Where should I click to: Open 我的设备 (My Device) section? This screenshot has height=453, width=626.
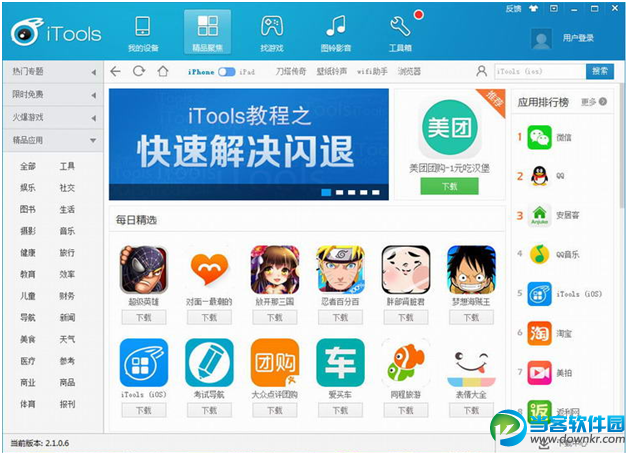pyautogui.click(x=143, y=34)
